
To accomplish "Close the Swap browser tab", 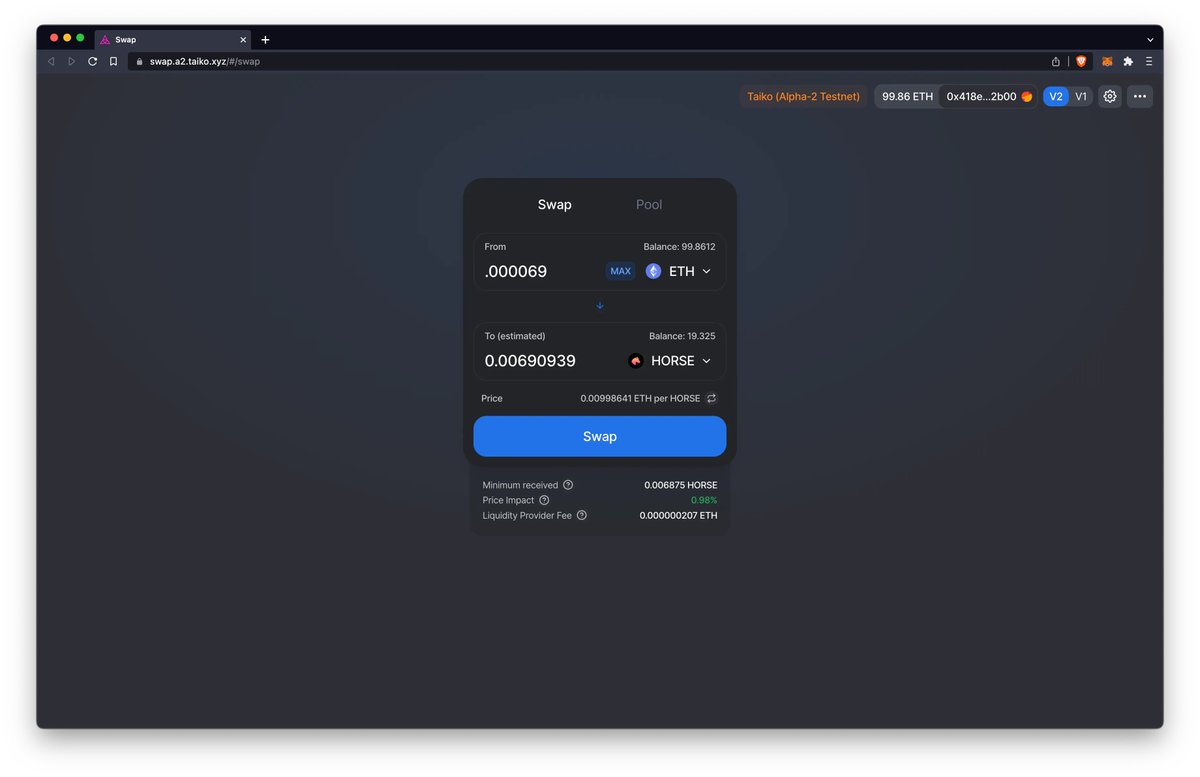I will 242,40.
